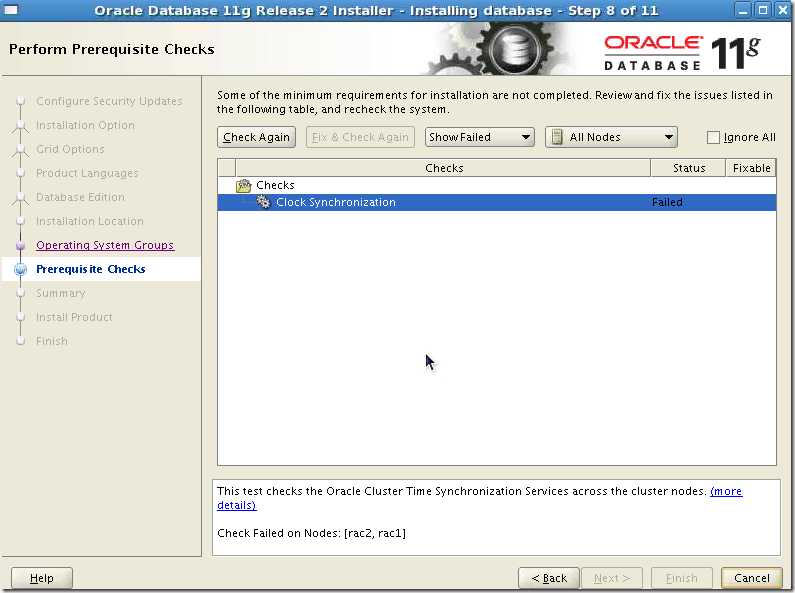The width and height of the screenshot is (795, 593).
Task: Click the Clock Synchronization gear icon
Action: [x=263, y=202]
